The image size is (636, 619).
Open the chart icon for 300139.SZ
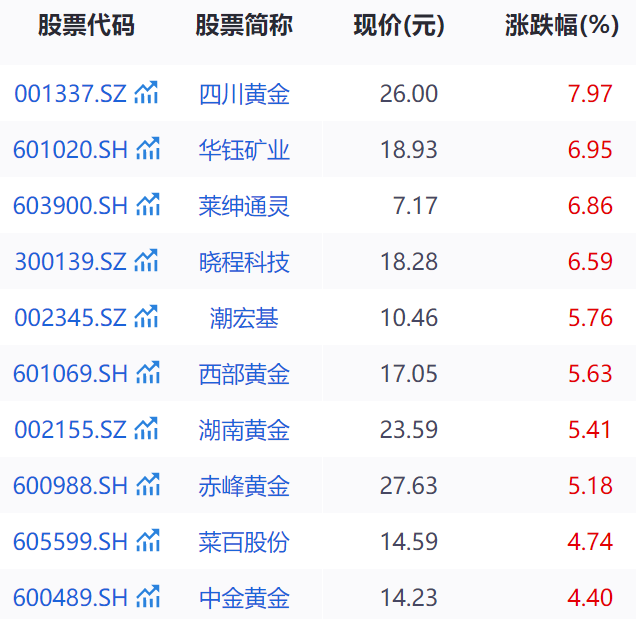[x=147, y=262]
